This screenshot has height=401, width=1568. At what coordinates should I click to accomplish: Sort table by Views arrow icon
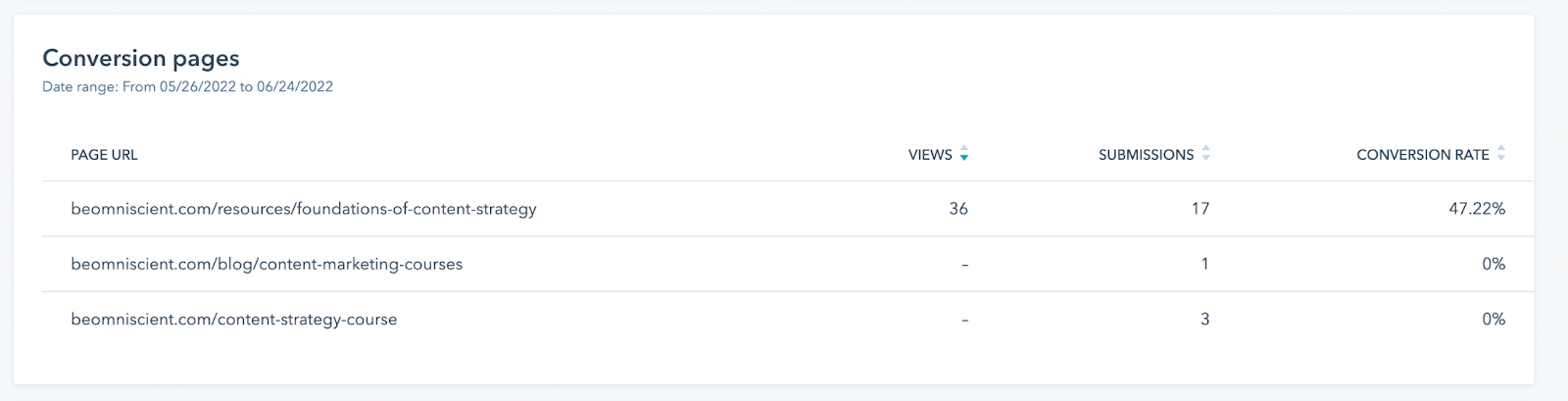(964, 154)
